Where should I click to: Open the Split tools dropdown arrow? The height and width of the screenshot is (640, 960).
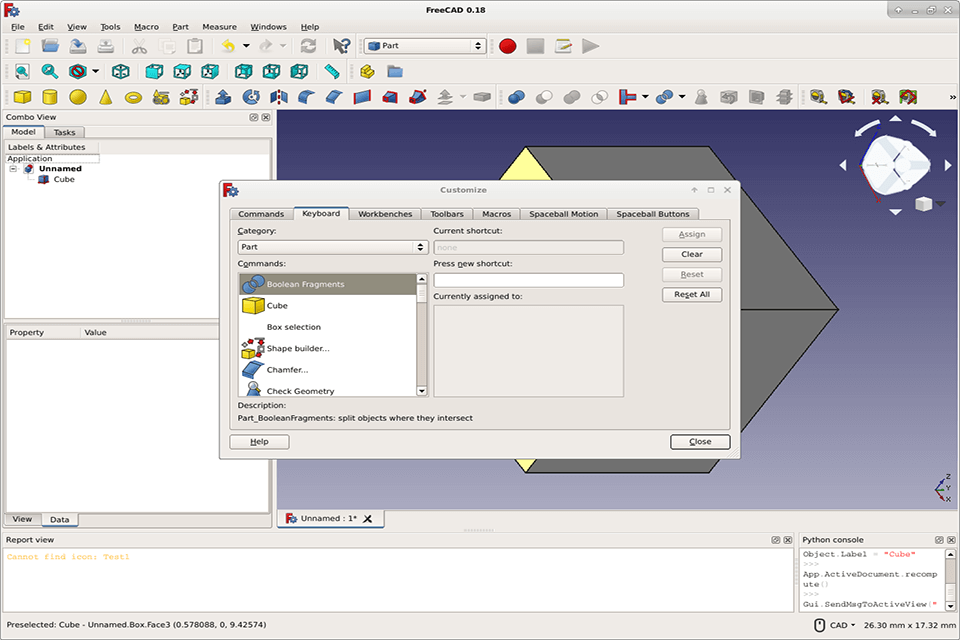682,97
